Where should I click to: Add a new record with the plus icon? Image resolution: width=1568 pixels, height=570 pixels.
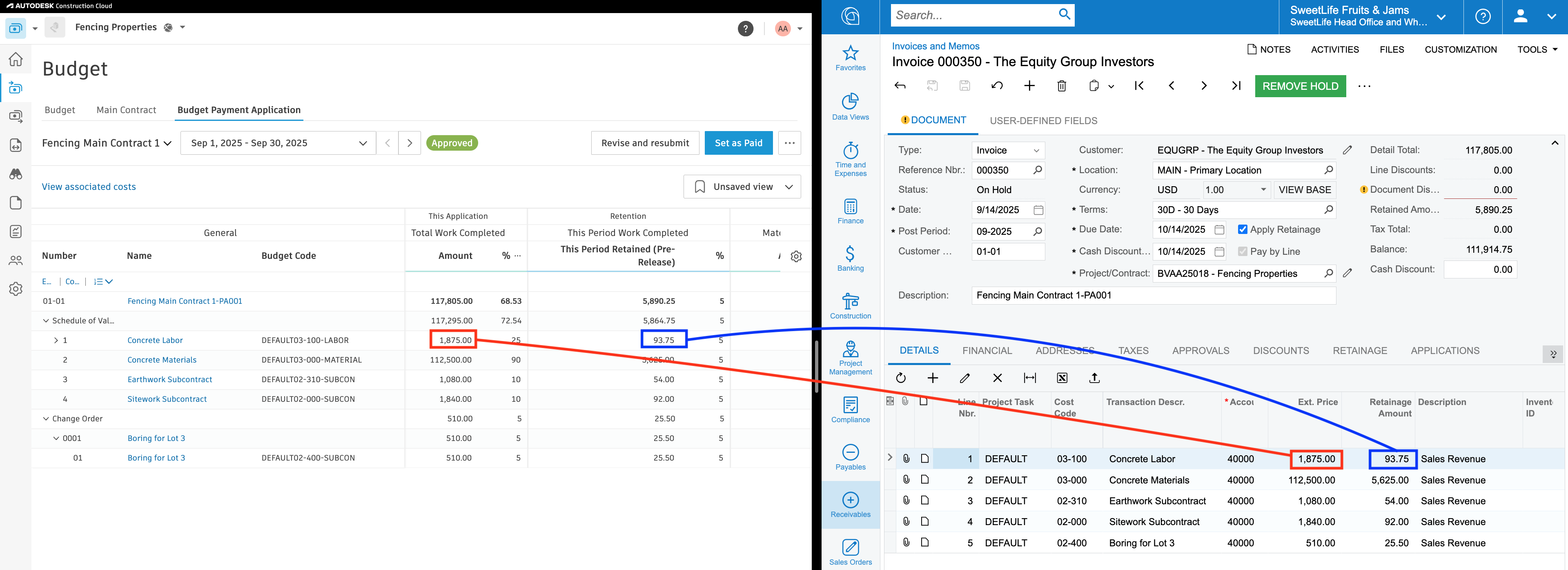click(1029, 86)
